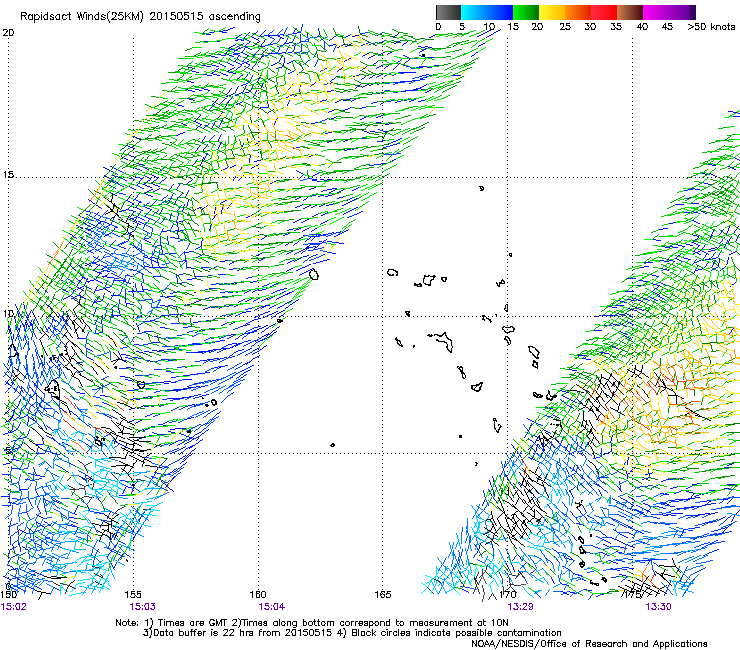Viewport: 740px width, 650px height.
Task: Click the '35' legend scale number
Action: [616, 26]
